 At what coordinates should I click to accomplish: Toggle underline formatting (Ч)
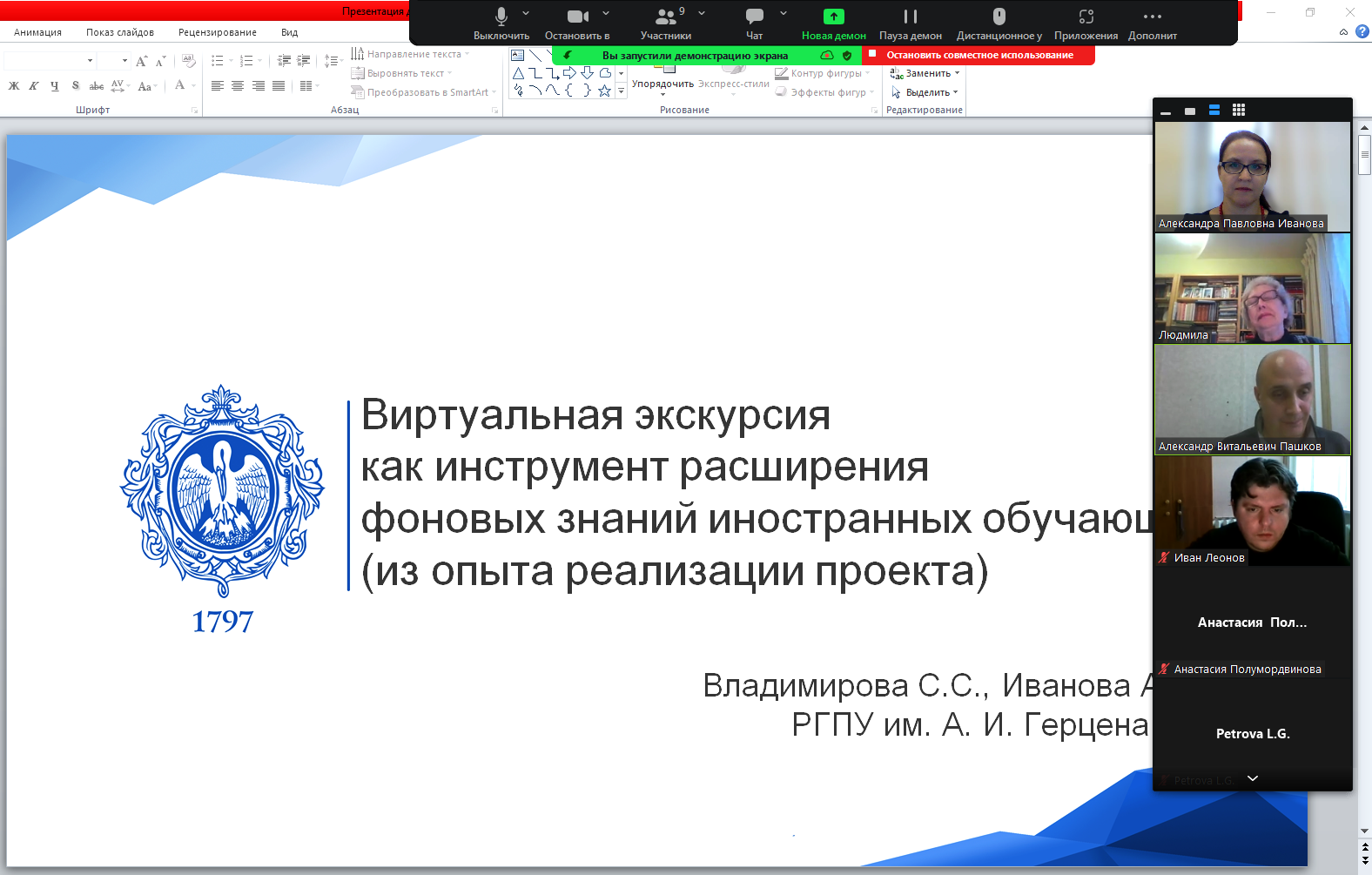55,85
